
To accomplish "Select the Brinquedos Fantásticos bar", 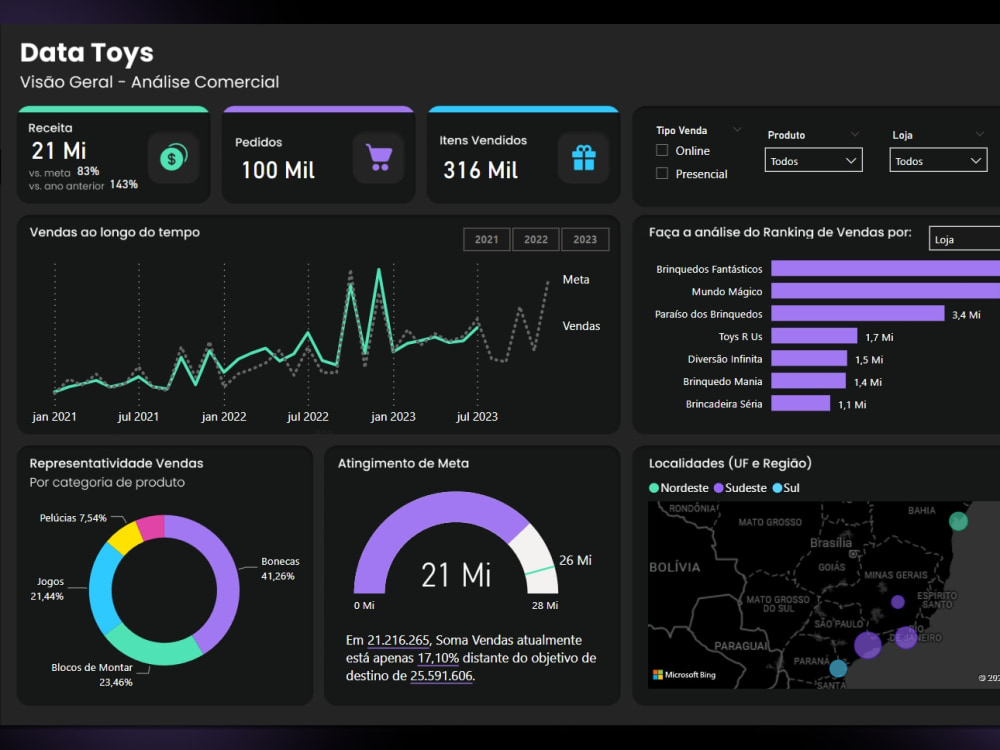I will (x=885, y=268).
